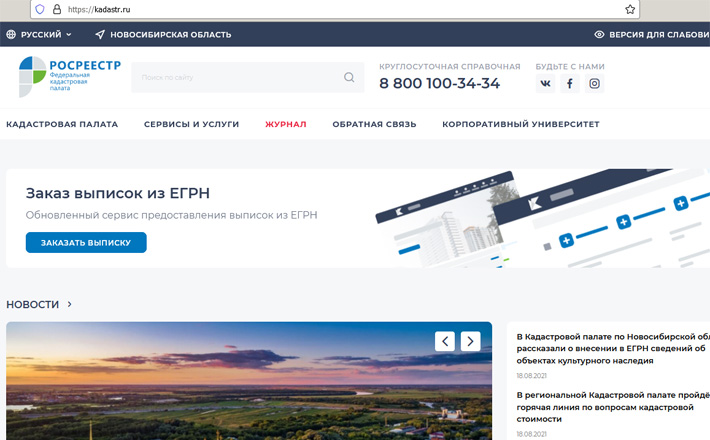Open the Facebook social icon
710x440 pixels.
(570, 83)
